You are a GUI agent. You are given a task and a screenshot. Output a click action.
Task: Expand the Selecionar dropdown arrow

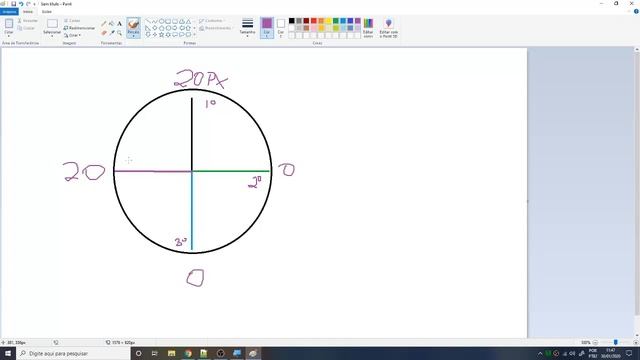pos(52,36)
